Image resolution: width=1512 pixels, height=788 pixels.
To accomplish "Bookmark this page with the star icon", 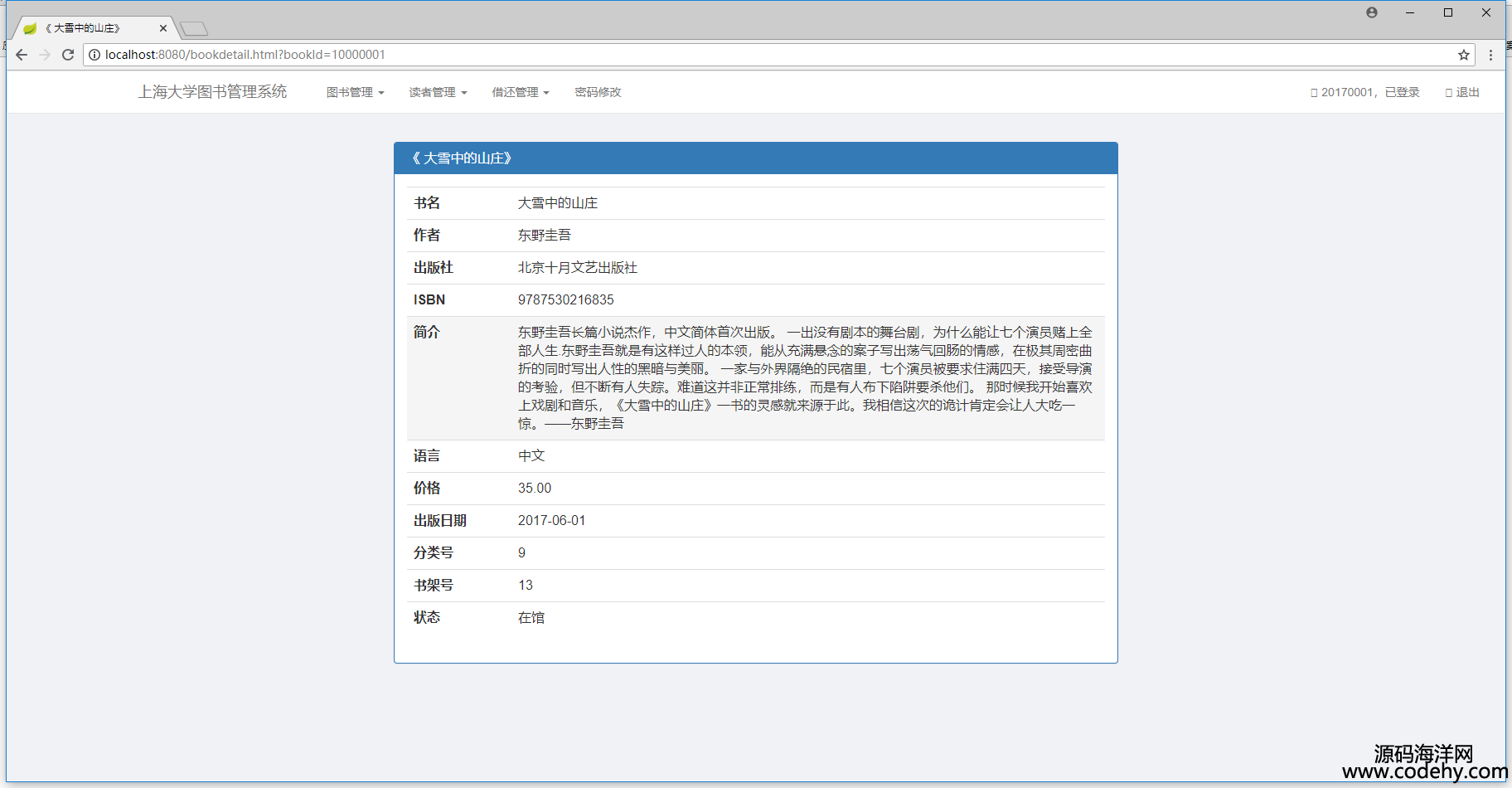I will click(1464, 55).
